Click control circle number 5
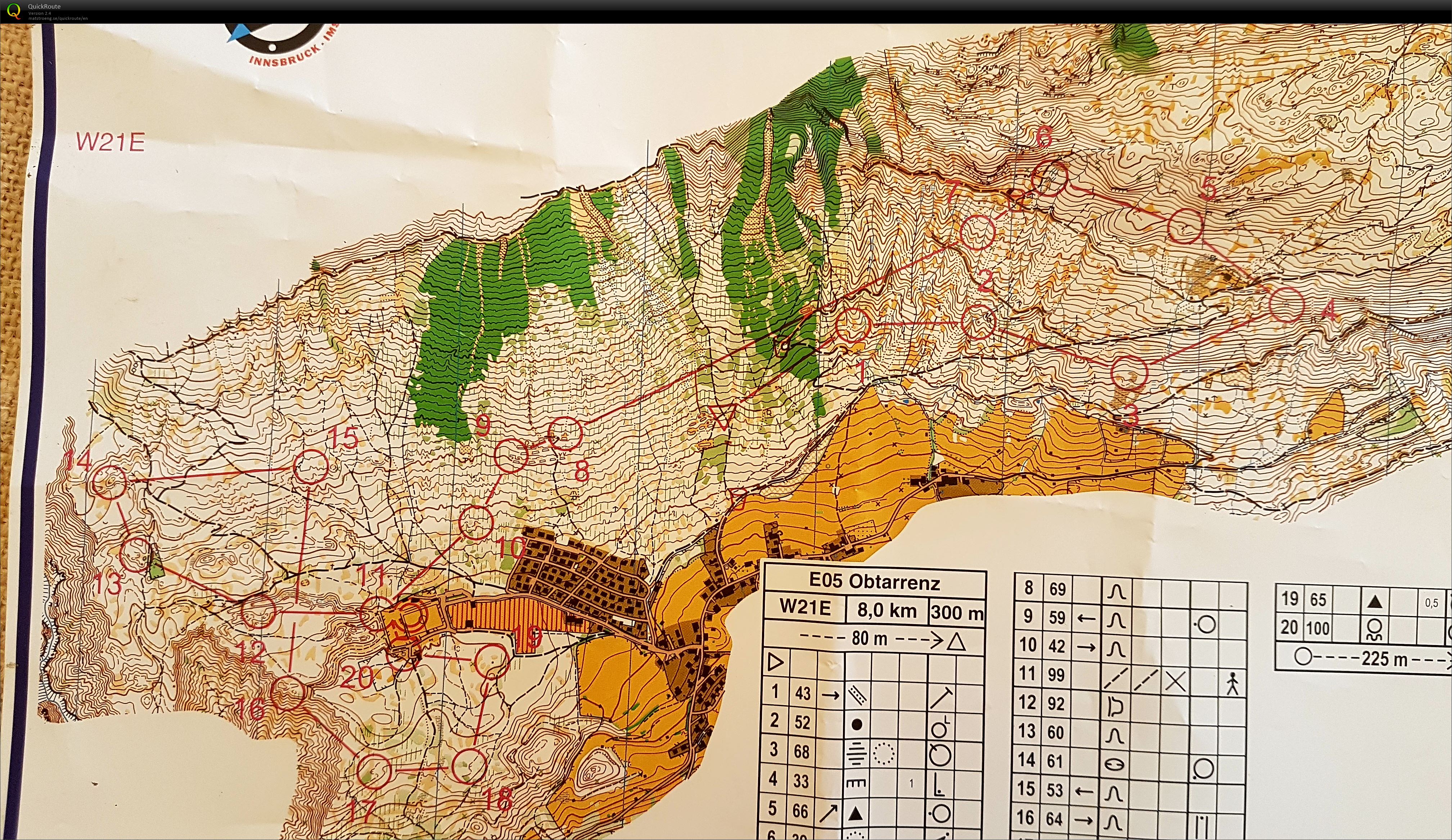Viewport: 1452px width, 840px height. coord(1186,226)
